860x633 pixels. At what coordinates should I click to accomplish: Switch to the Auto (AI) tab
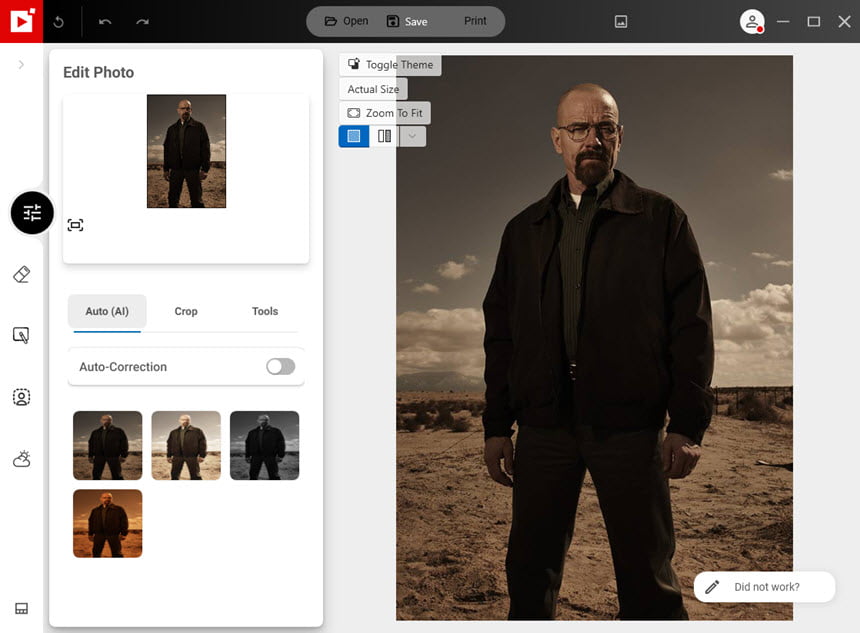tap(107, 311)
